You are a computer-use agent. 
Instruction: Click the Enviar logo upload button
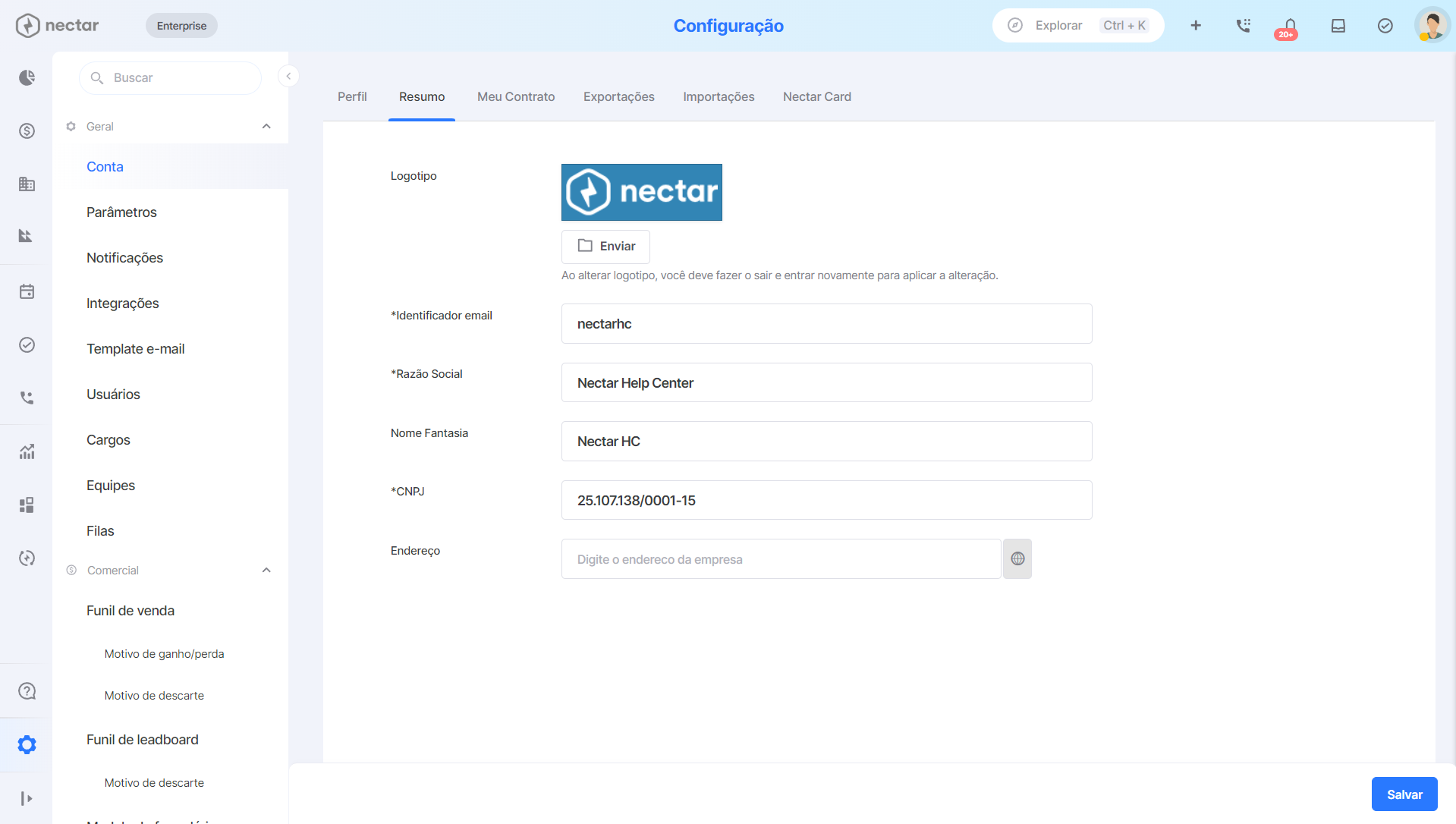(605, 246)
